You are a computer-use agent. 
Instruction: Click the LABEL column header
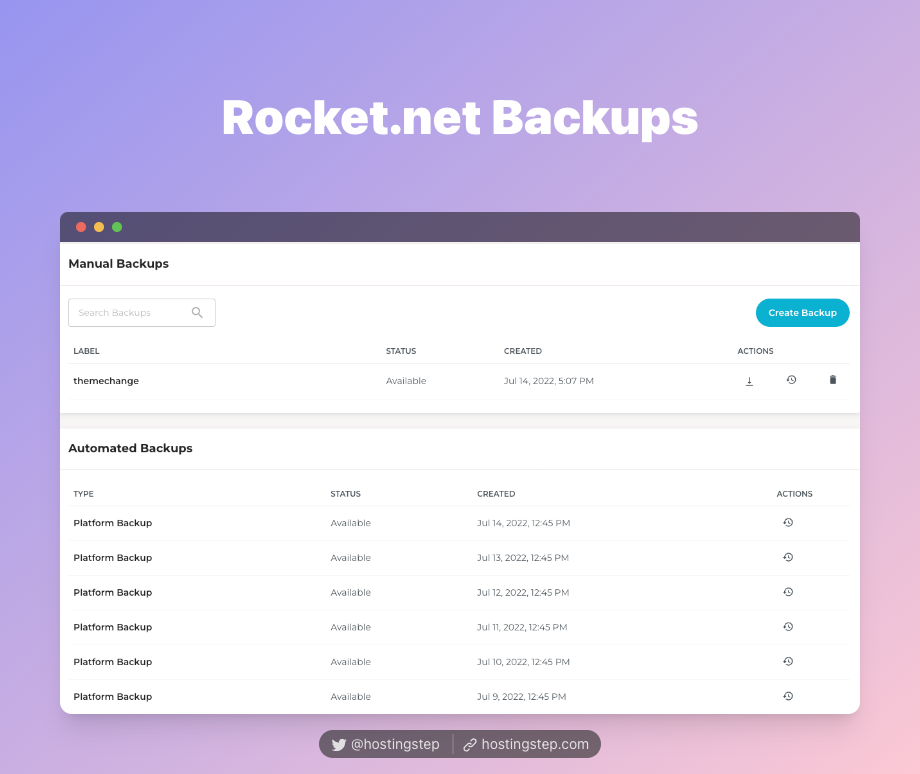[x=86, y=351]
